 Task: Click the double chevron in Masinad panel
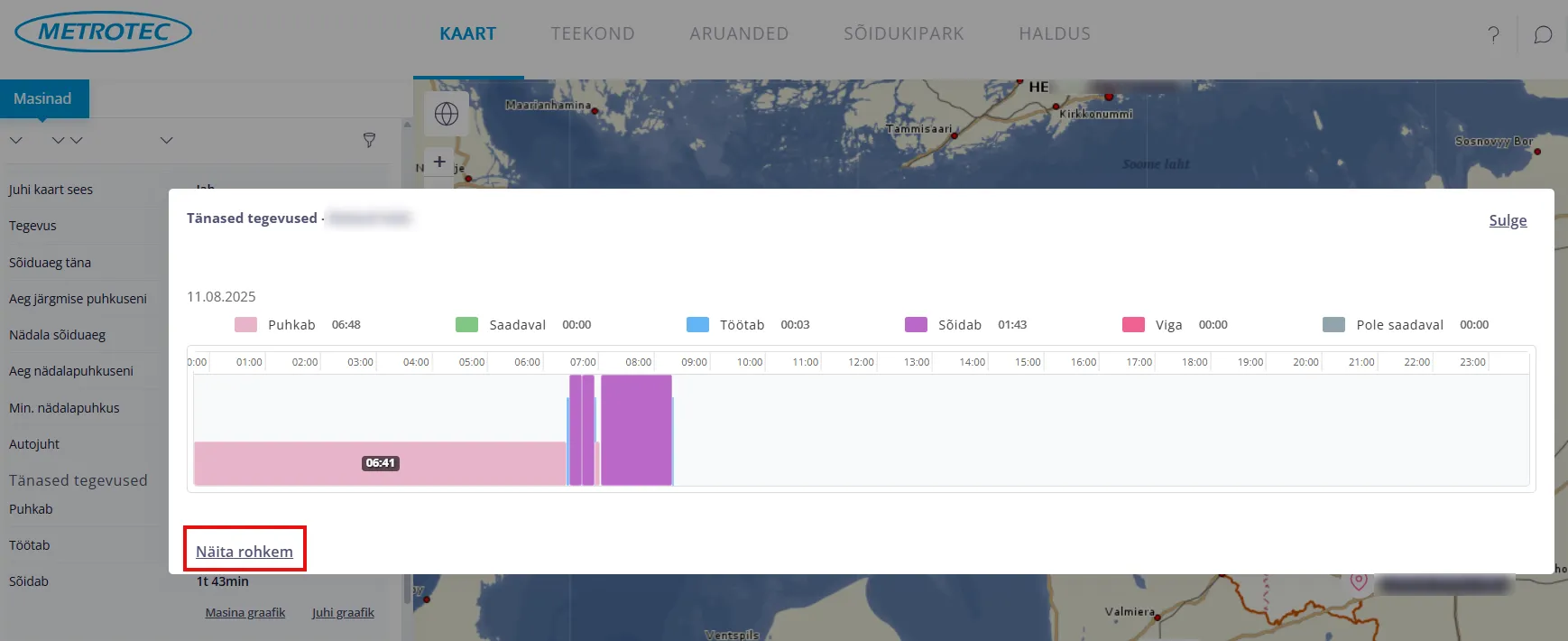click(68, 140)
